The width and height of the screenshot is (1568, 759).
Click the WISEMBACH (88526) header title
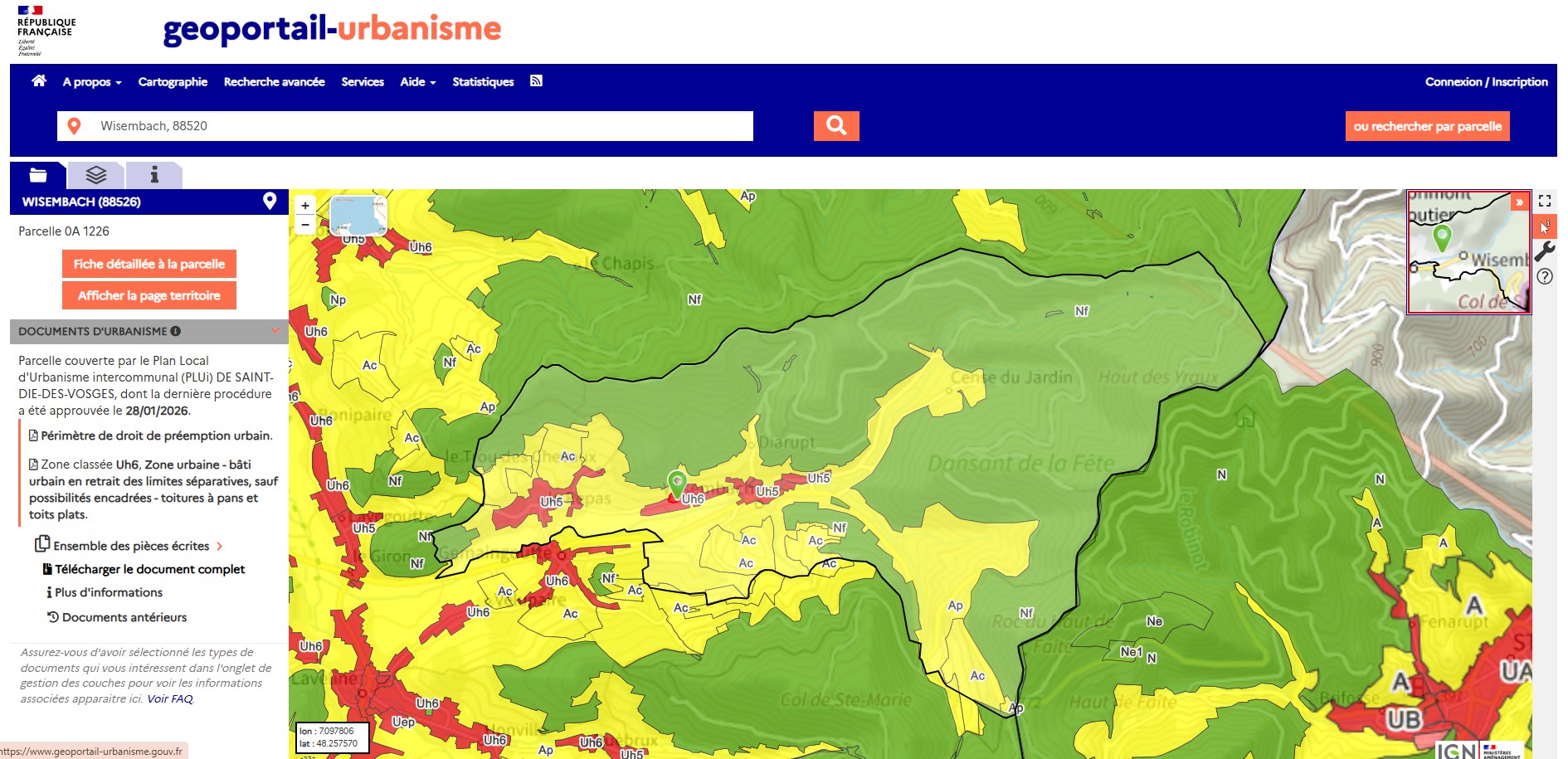click(81, 202)
